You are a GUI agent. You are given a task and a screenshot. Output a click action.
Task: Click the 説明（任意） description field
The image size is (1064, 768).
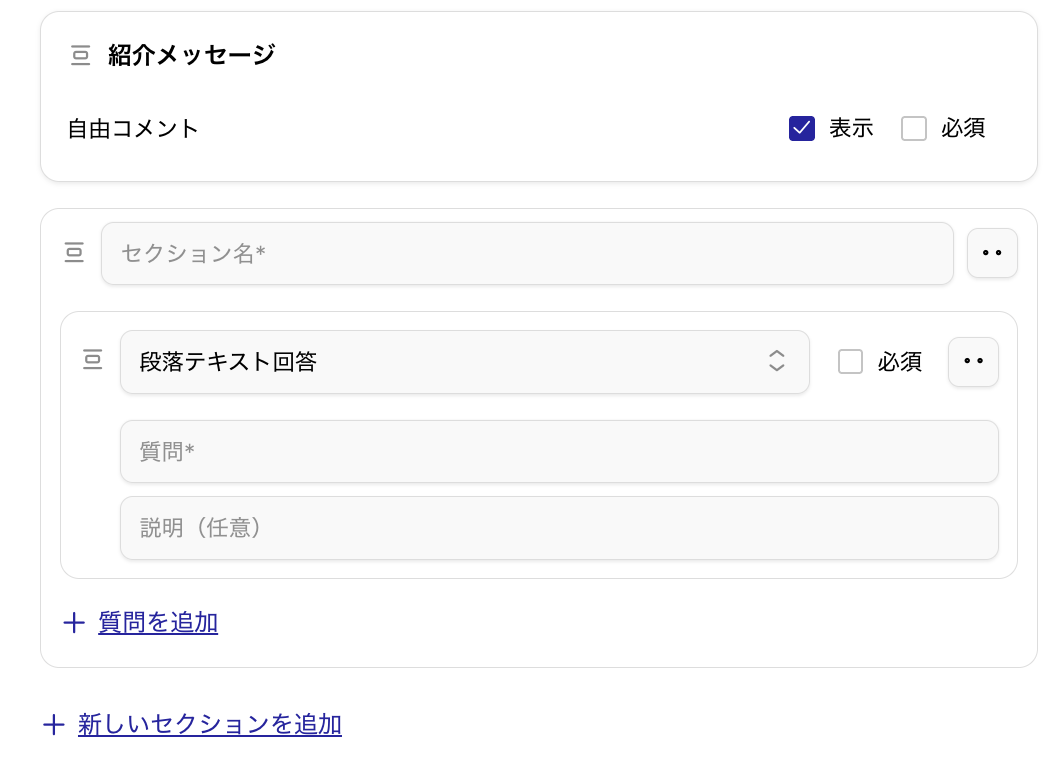pyautogui.click(x=559, y=528)
